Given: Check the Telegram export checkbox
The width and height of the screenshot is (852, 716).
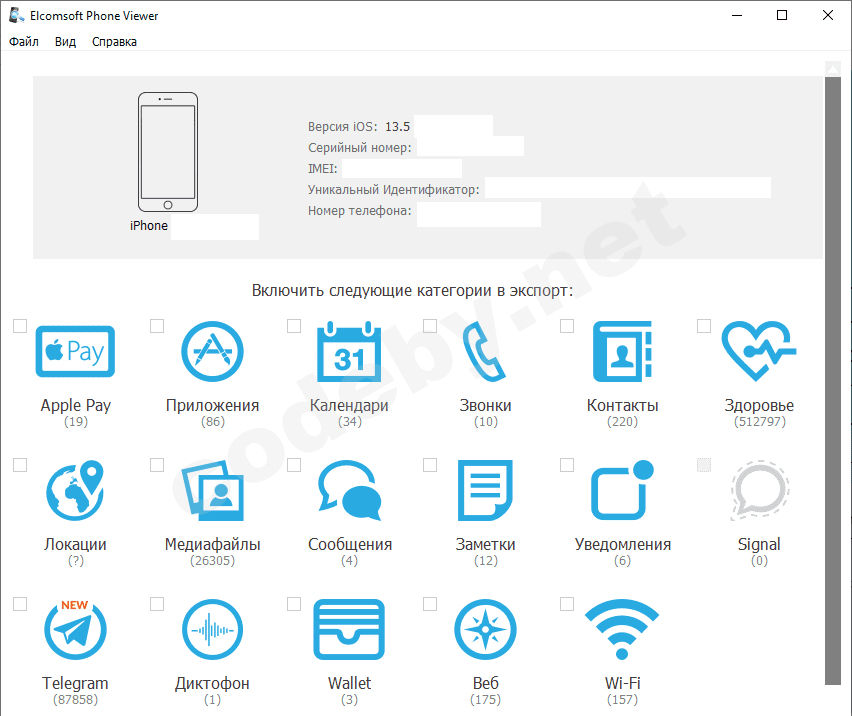Looking at the screenshot, I should click(x=20, y=604).
